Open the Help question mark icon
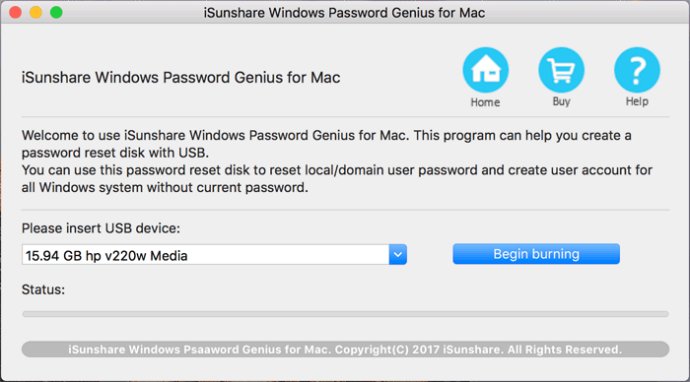 (x=637, y=70)
